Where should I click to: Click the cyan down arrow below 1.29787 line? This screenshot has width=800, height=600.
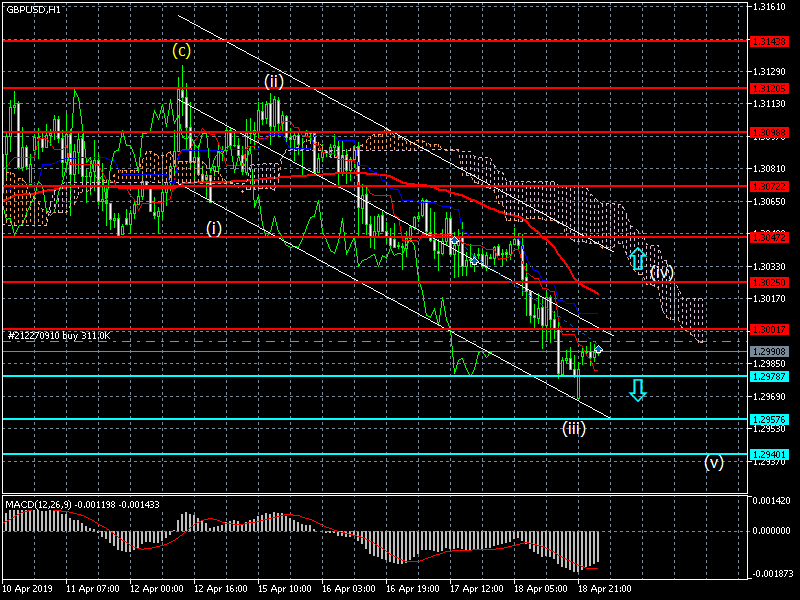[x=638, y=390]
